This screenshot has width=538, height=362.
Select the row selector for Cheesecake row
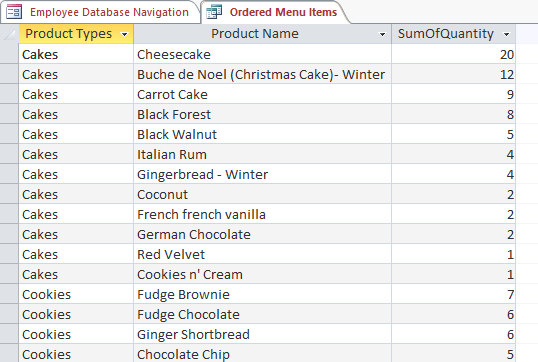9,54
